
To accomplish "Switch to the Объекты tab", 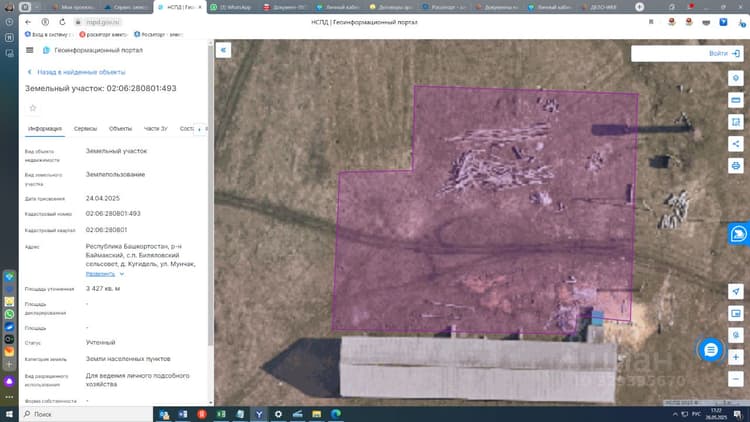I will (120, 129).
